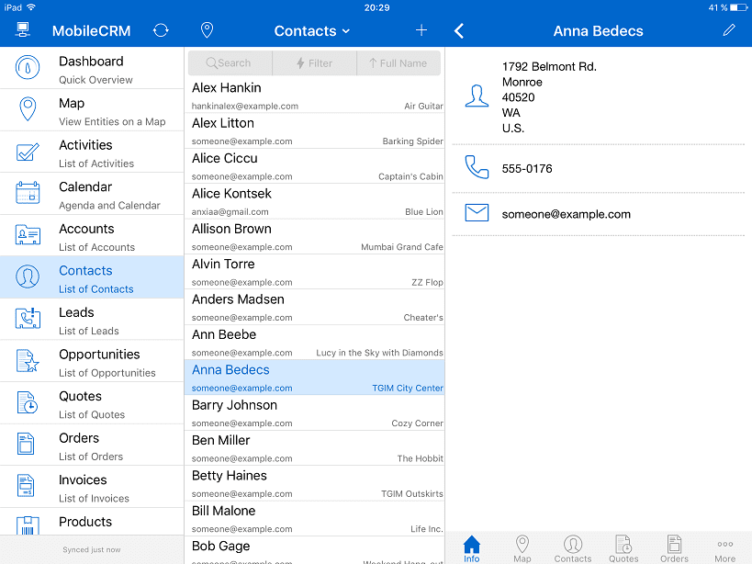Open Opportunities in the sidebar
The height and width of the screenshot is (564, 752).
(x=92, y=362)
